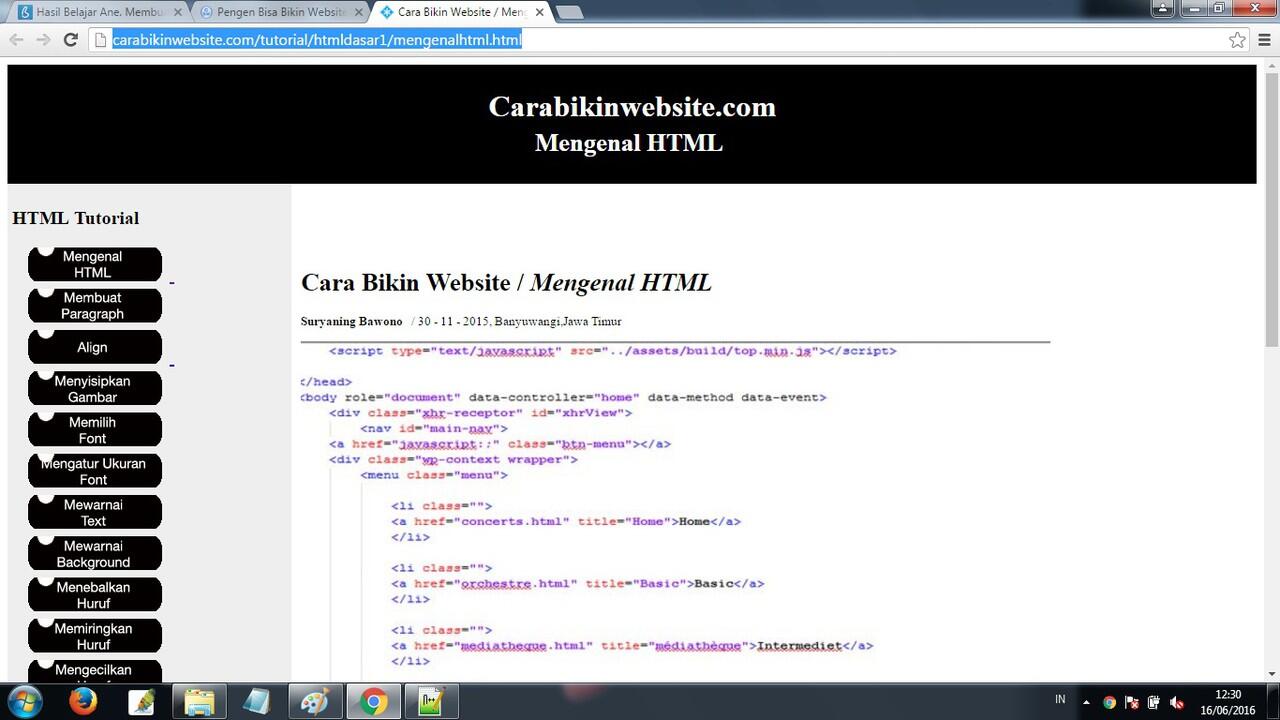The image size is (1280, 720).
Task: Open the green notepad taskbar app
Action: (431, 702)
